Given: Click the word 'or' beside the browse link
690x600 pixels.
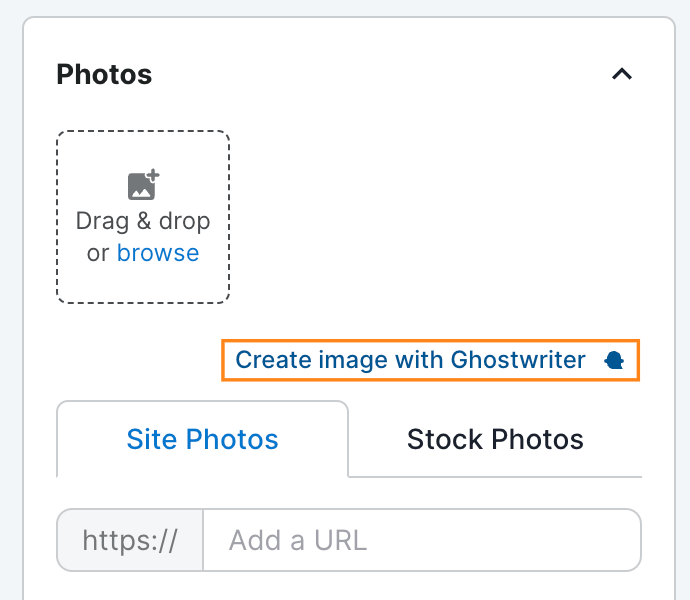Looking at the screenshot, I should click(x=98, y=253).
